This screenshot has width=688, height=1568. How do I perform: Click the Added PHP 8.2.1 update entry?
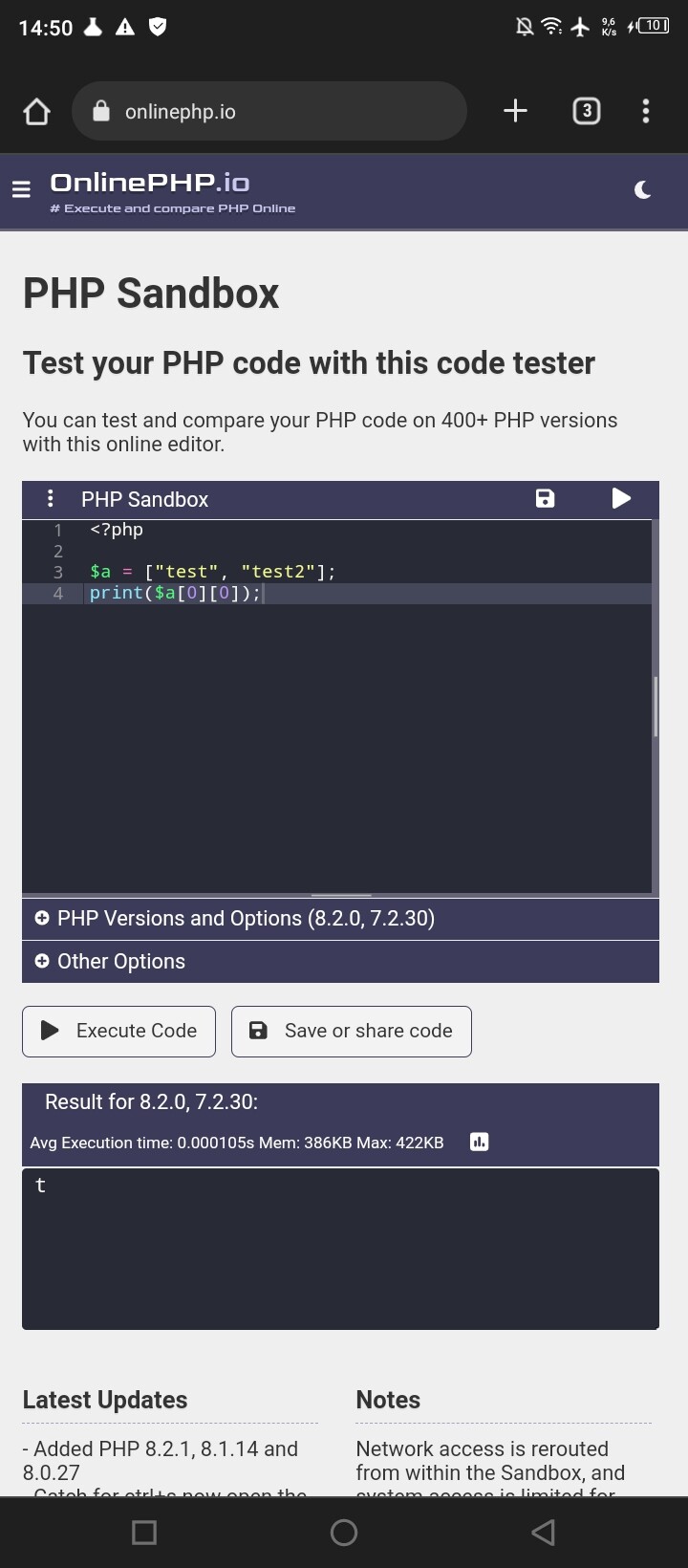[161, 1460]
